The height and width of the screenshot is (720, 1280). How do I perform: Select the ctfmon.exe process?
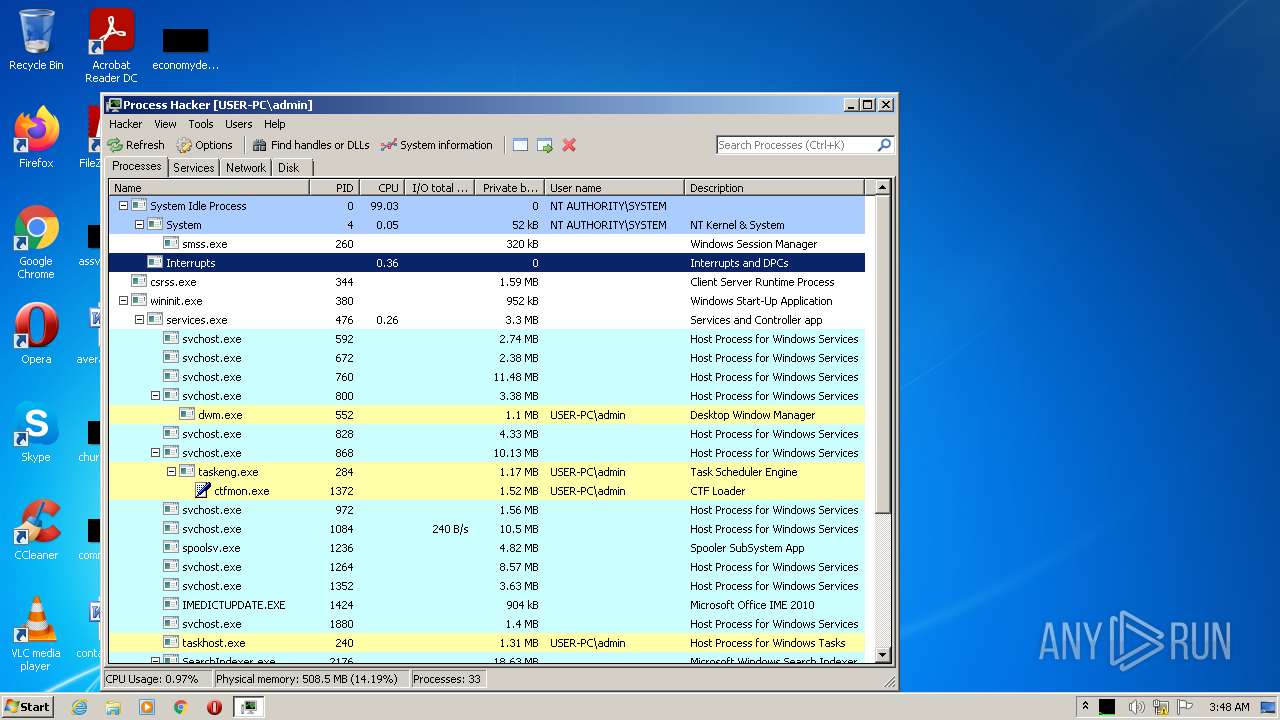point(487,491)
